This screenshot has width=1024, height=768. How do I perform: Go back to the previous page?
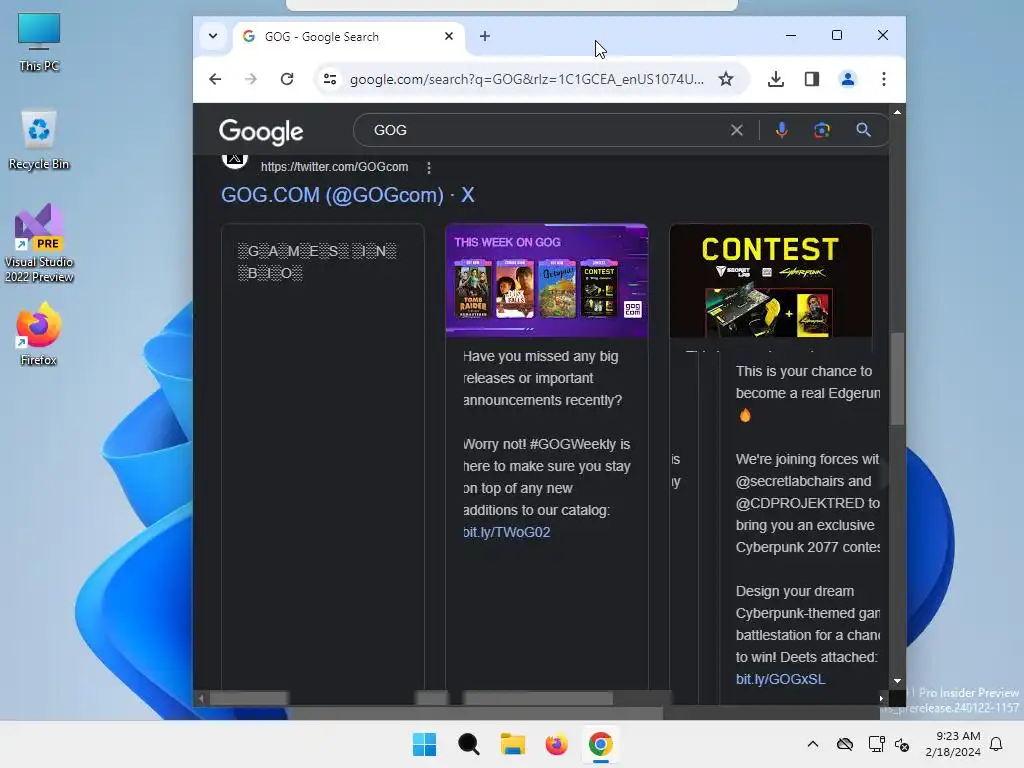(x=216, y=79)
